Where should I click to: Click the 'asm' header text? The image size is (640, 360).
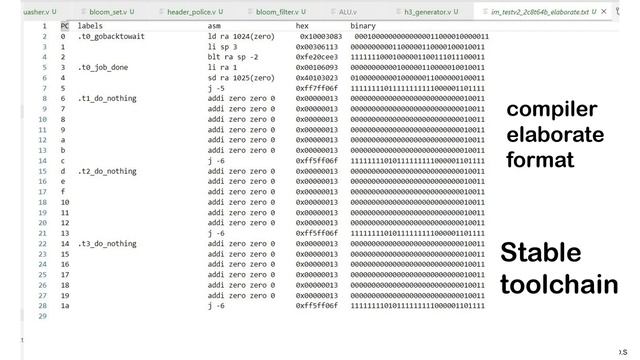(x=214, y=26)
